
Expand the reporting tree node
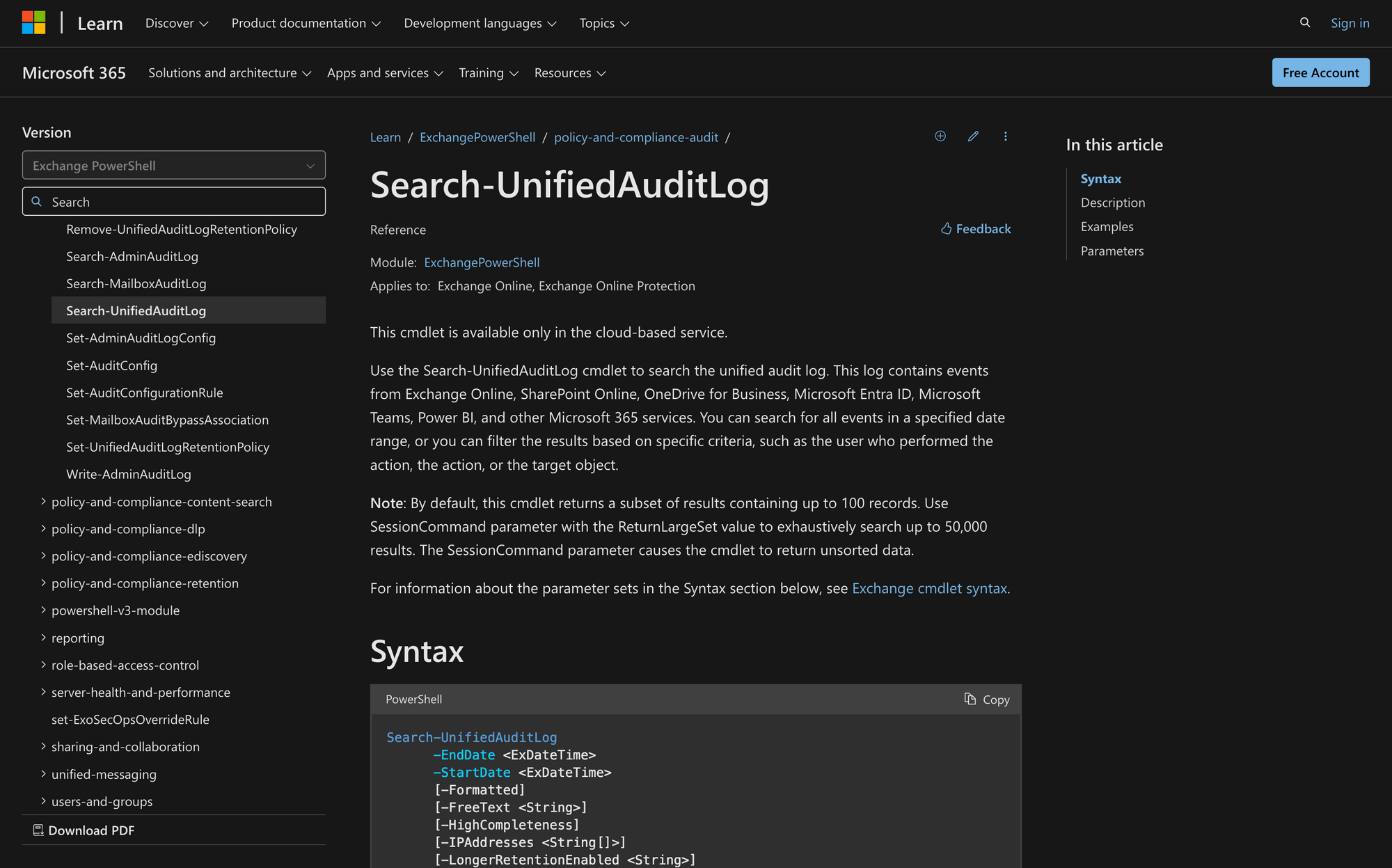43,637
